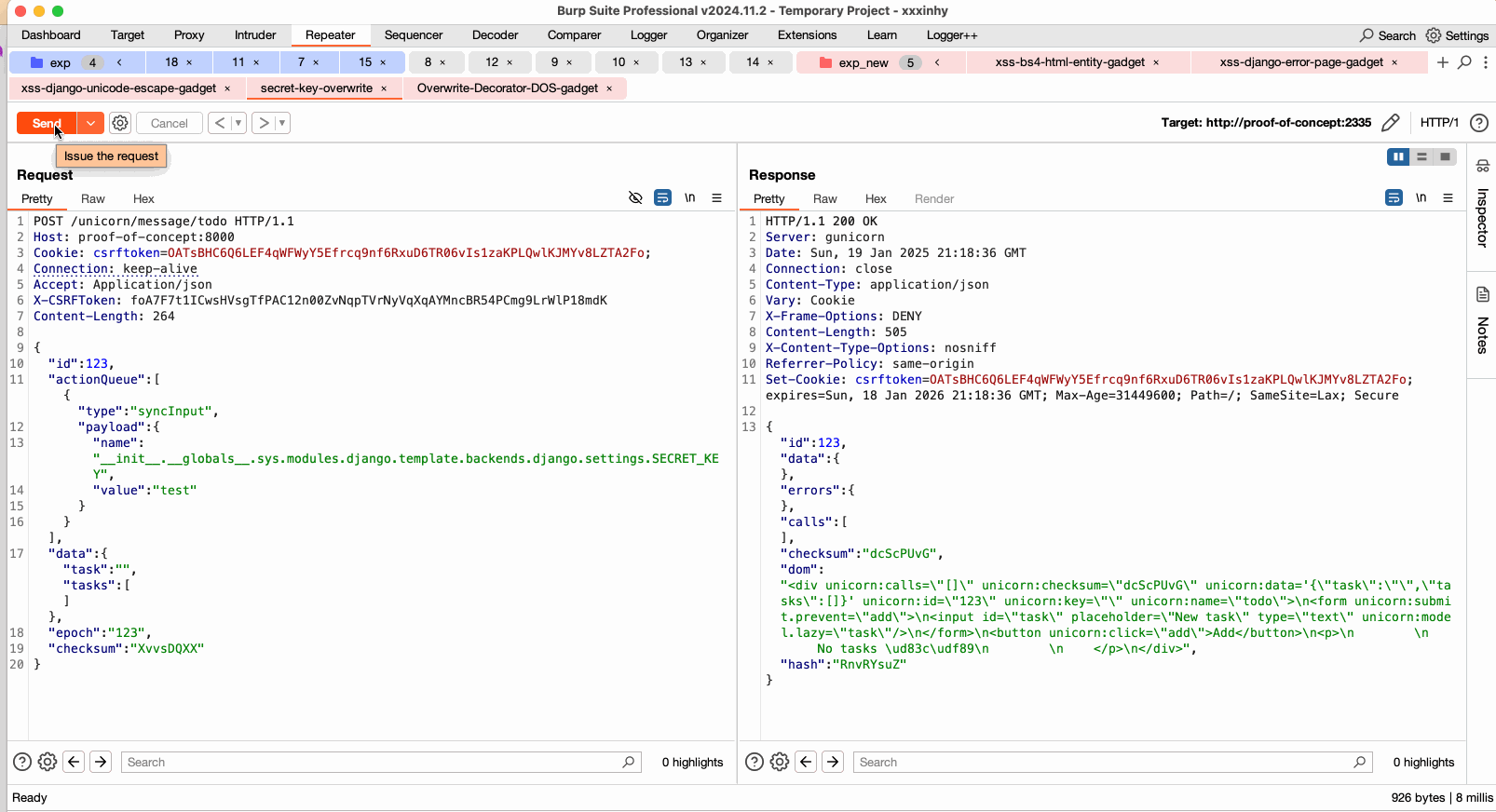Toggle show newlines \n in Request
Screen dimensions: 1496x812
[690, 197]
